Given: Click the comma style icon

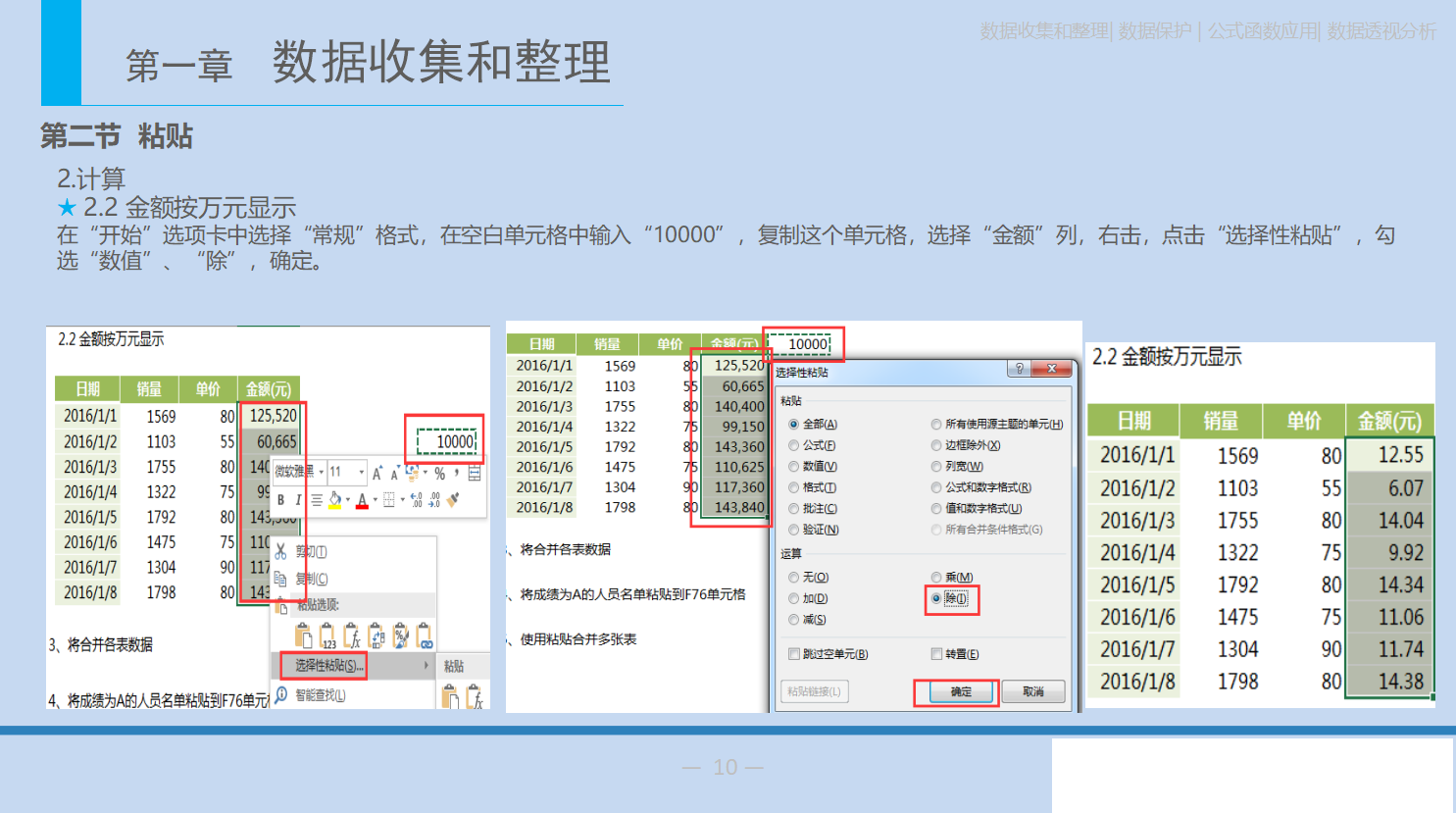Looking at the screenshot, I should (x=457, y=472).
